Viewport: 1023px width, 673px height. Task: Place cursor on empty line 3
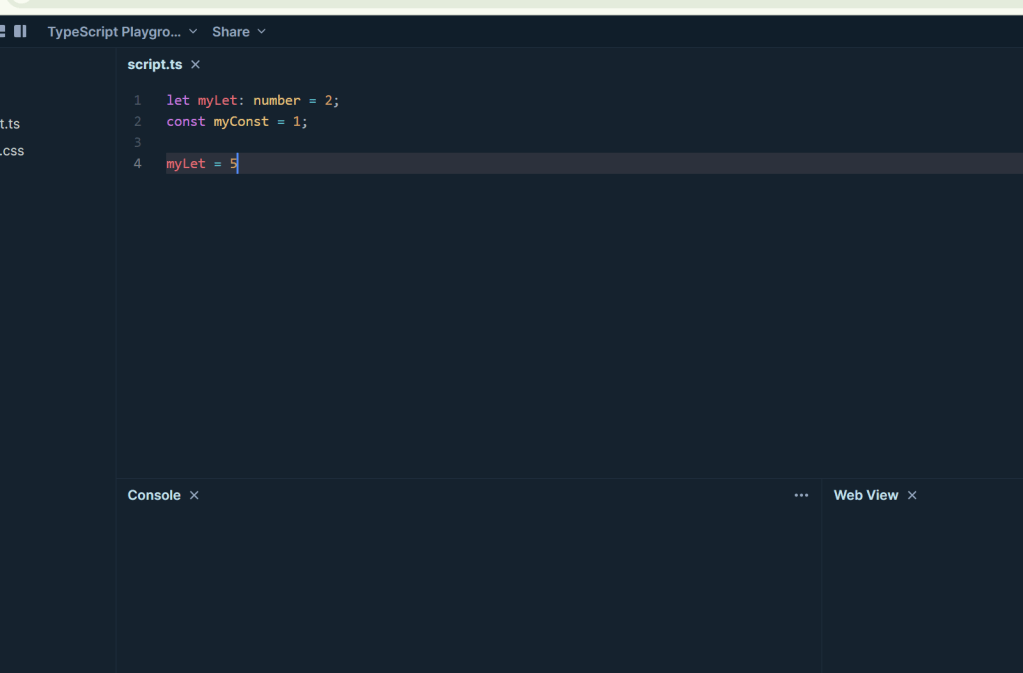click(x=400, y=142)
